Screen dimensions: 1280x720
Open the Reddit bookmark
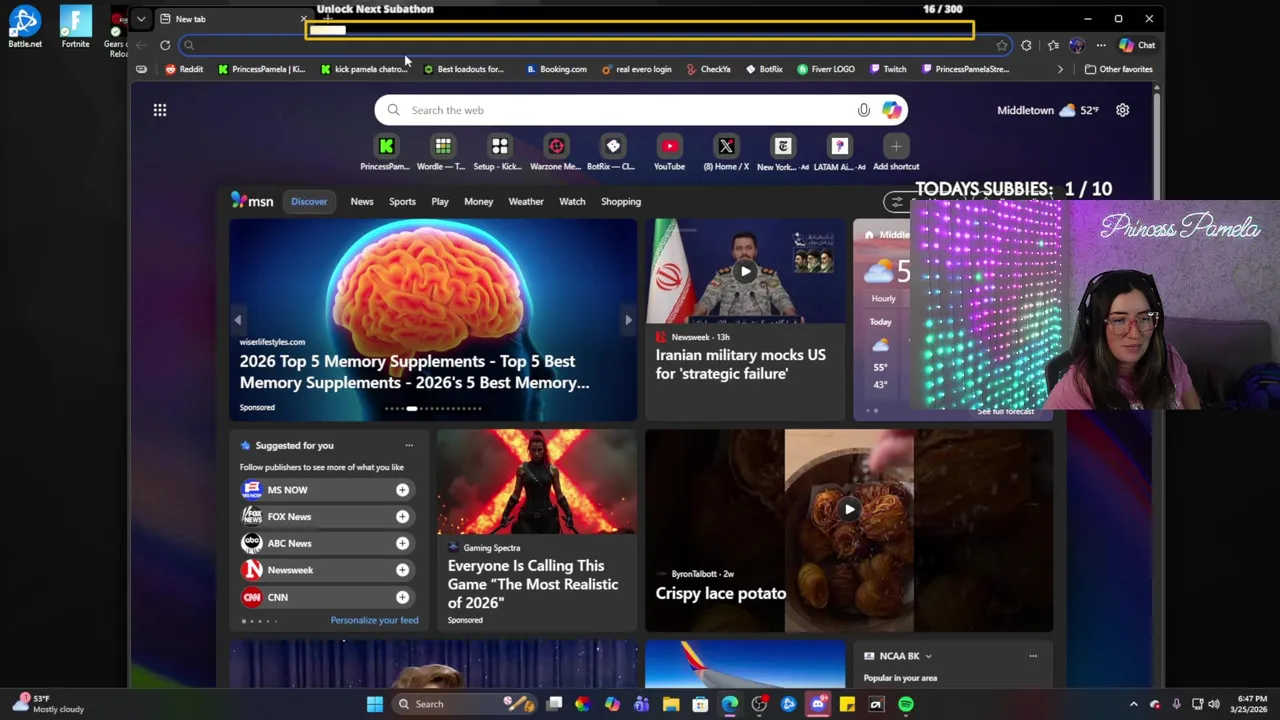point(184,69)
